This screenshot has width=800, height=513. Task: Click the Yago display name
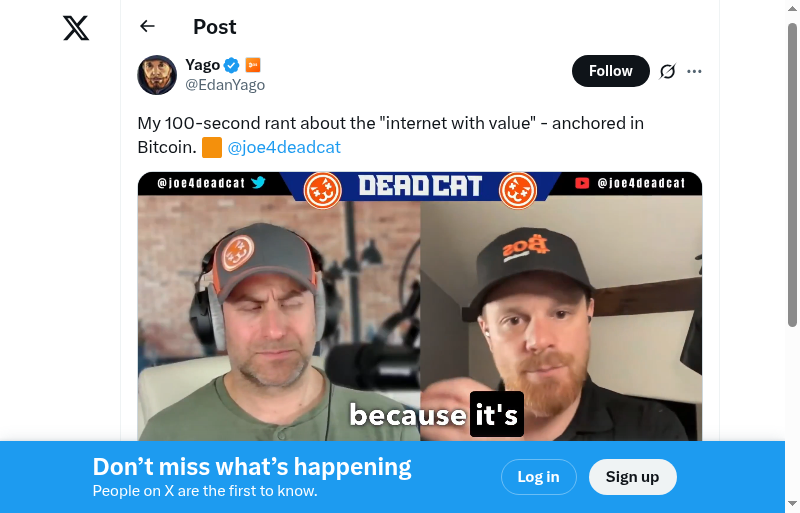203,65
